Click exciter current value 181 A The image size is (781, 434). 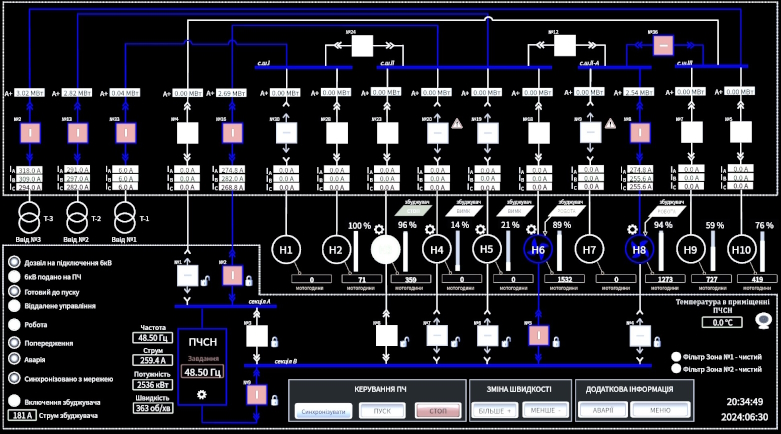click(x=22, y=415)
